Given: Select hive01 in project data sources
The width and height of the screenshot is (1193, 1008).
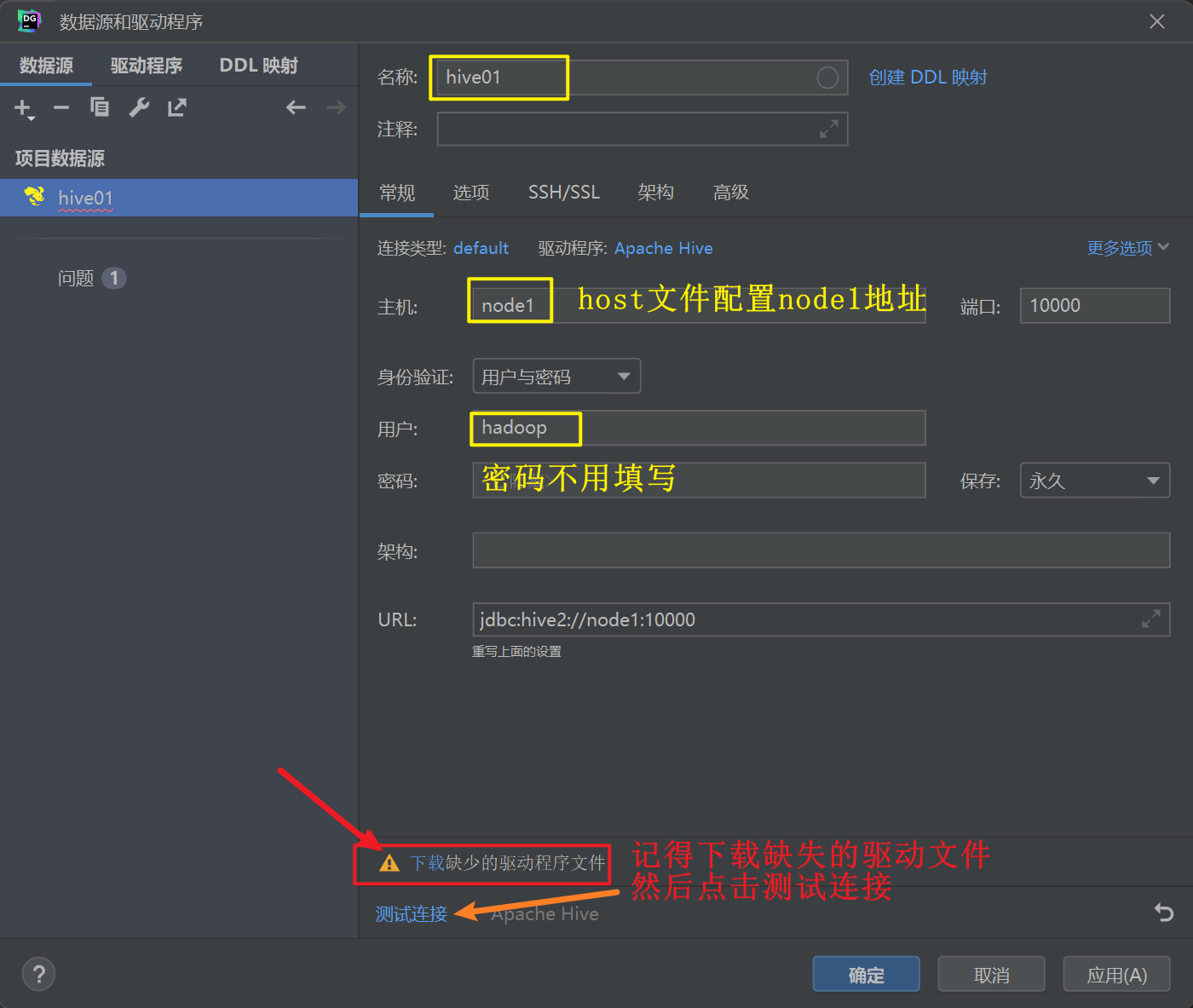Looking at the screenshot, I should pos(179,198).
